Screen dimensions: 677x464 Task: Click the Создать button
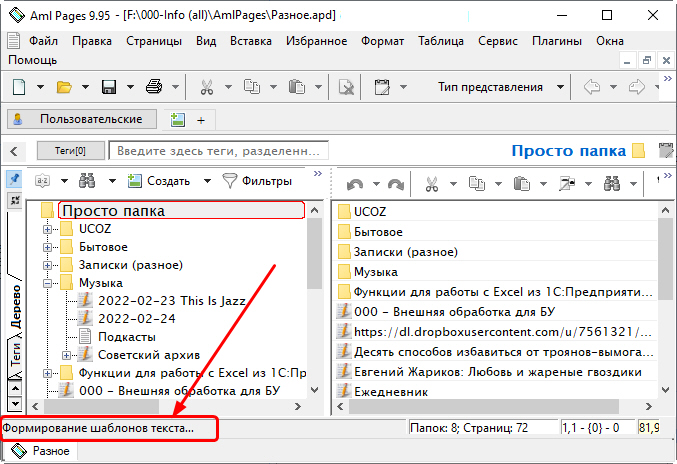(159, 181)
